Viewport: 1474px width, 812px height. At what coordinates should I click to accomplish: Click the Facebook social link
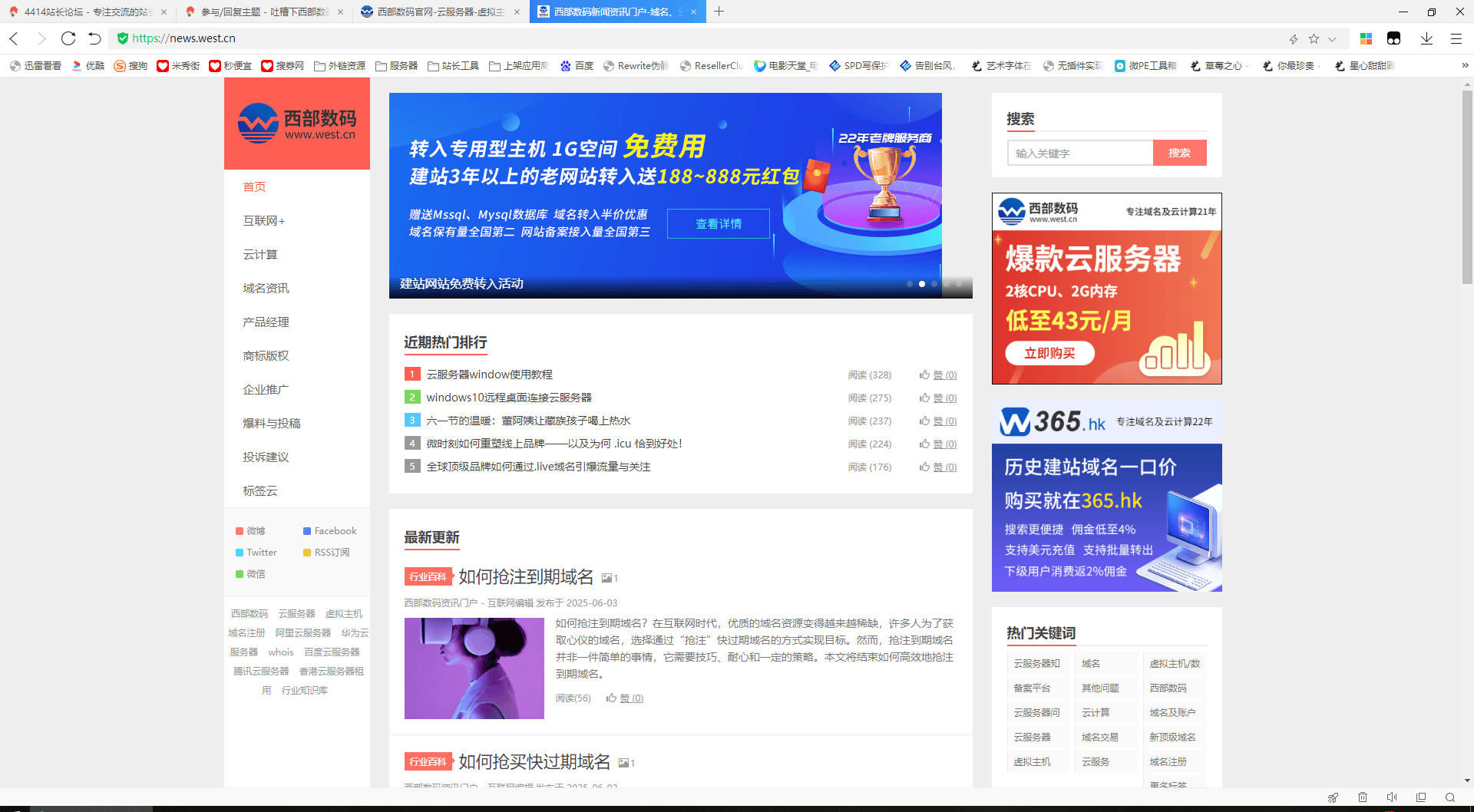(330, 531)
